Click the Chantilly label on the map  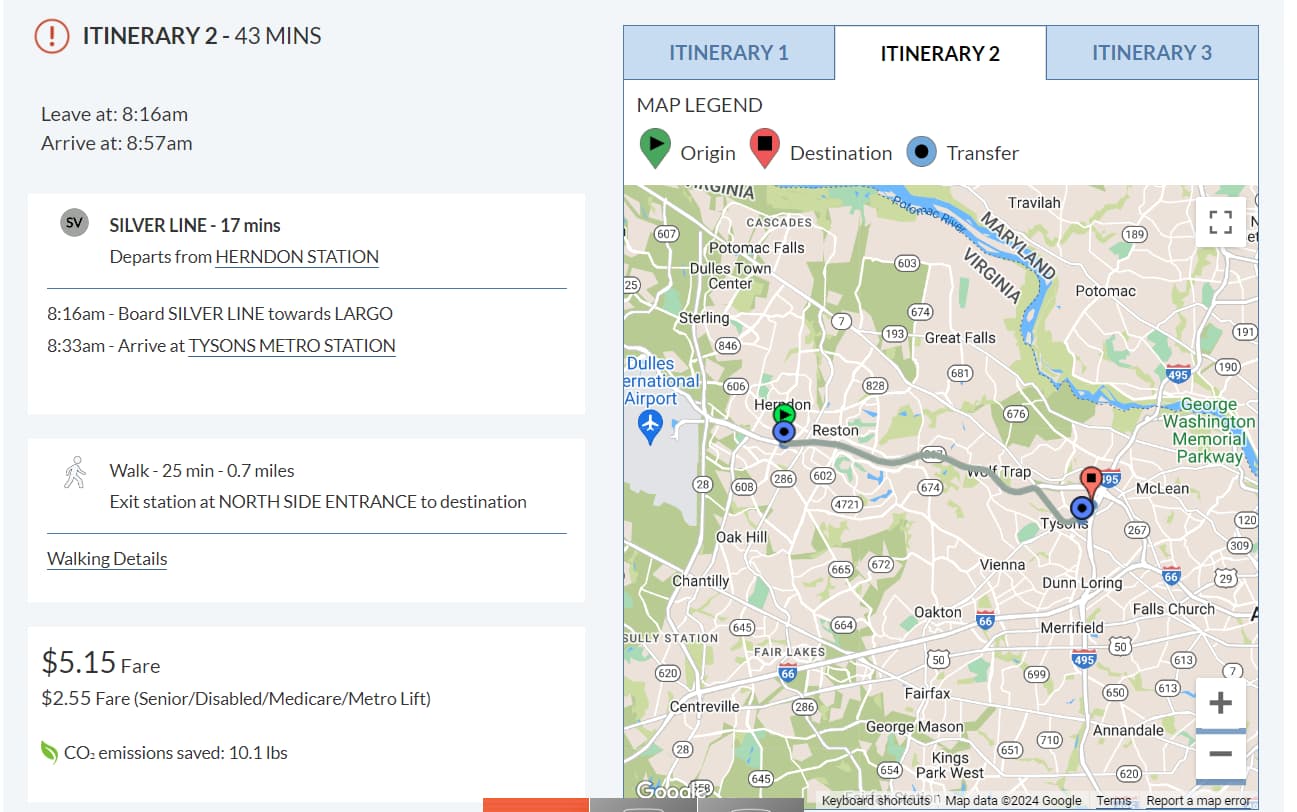pos(700,581)
